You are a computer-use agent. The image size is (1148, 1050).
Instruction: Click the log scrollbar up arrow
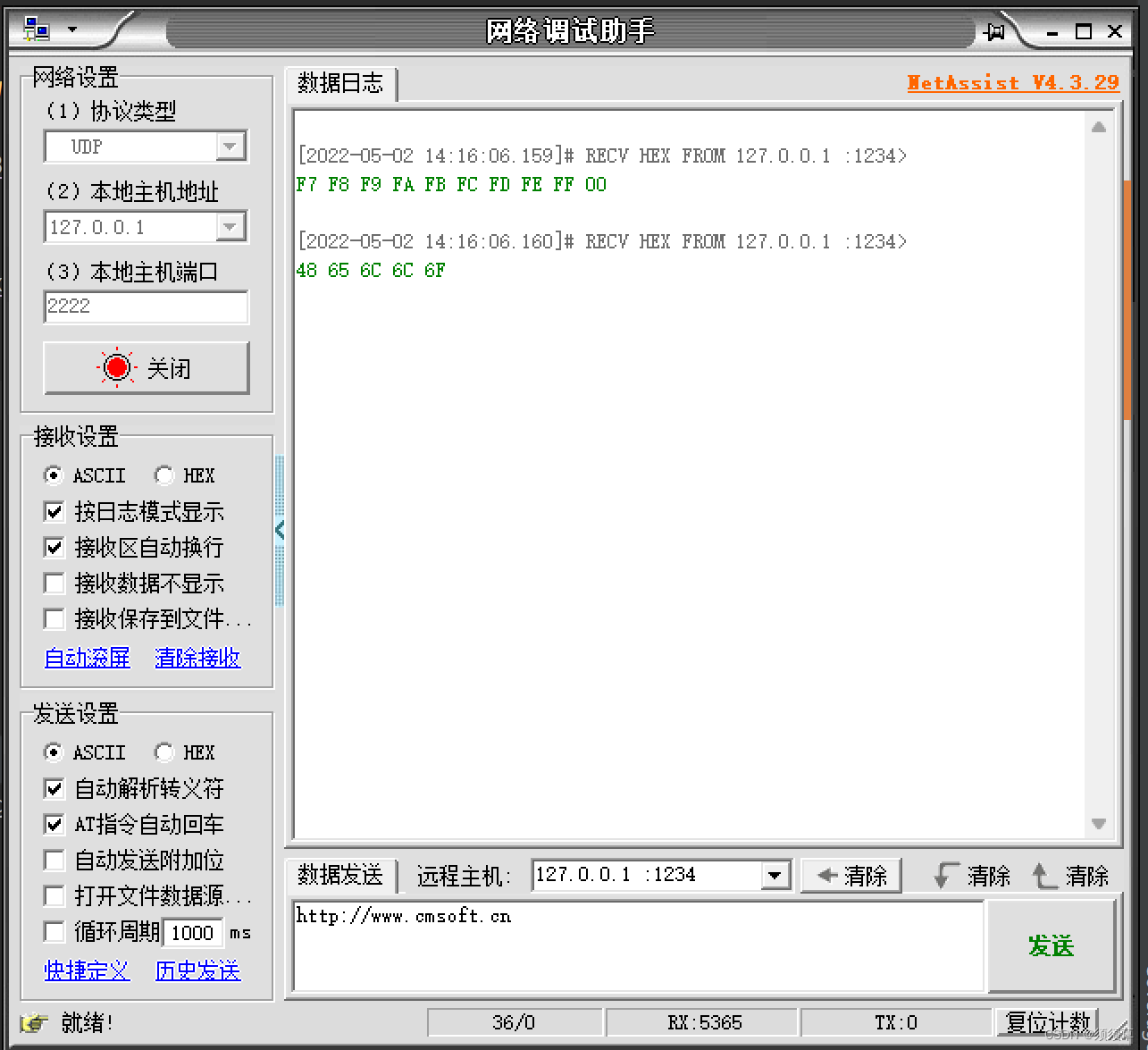point(1099,127)
